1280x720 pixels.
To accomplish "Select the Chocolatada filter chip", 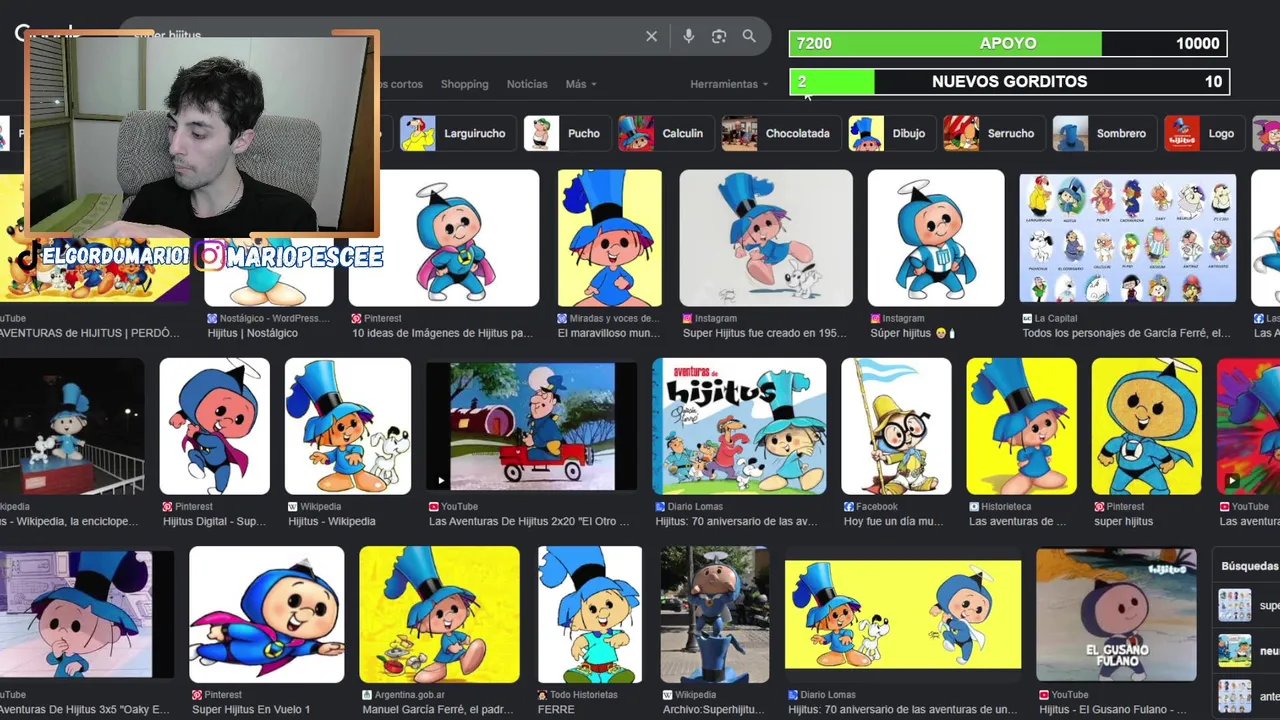I will (x=781, y=133).
